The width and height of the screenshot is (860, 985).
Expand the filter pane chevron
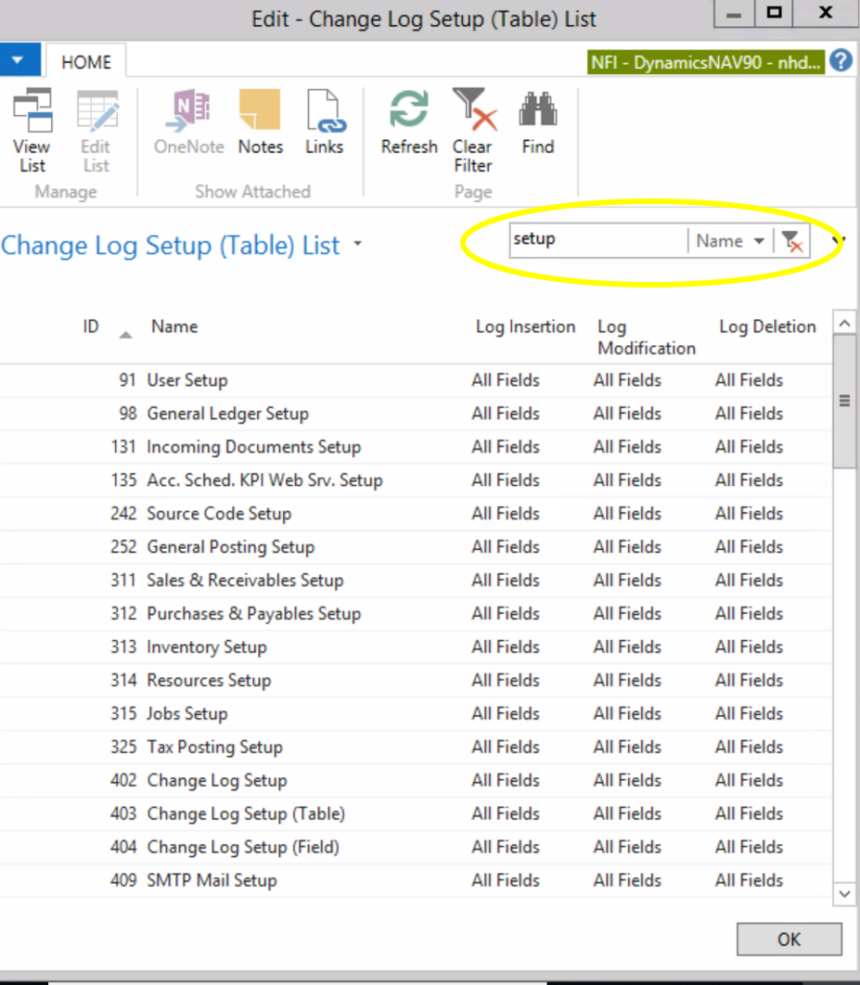click(839, 240)
